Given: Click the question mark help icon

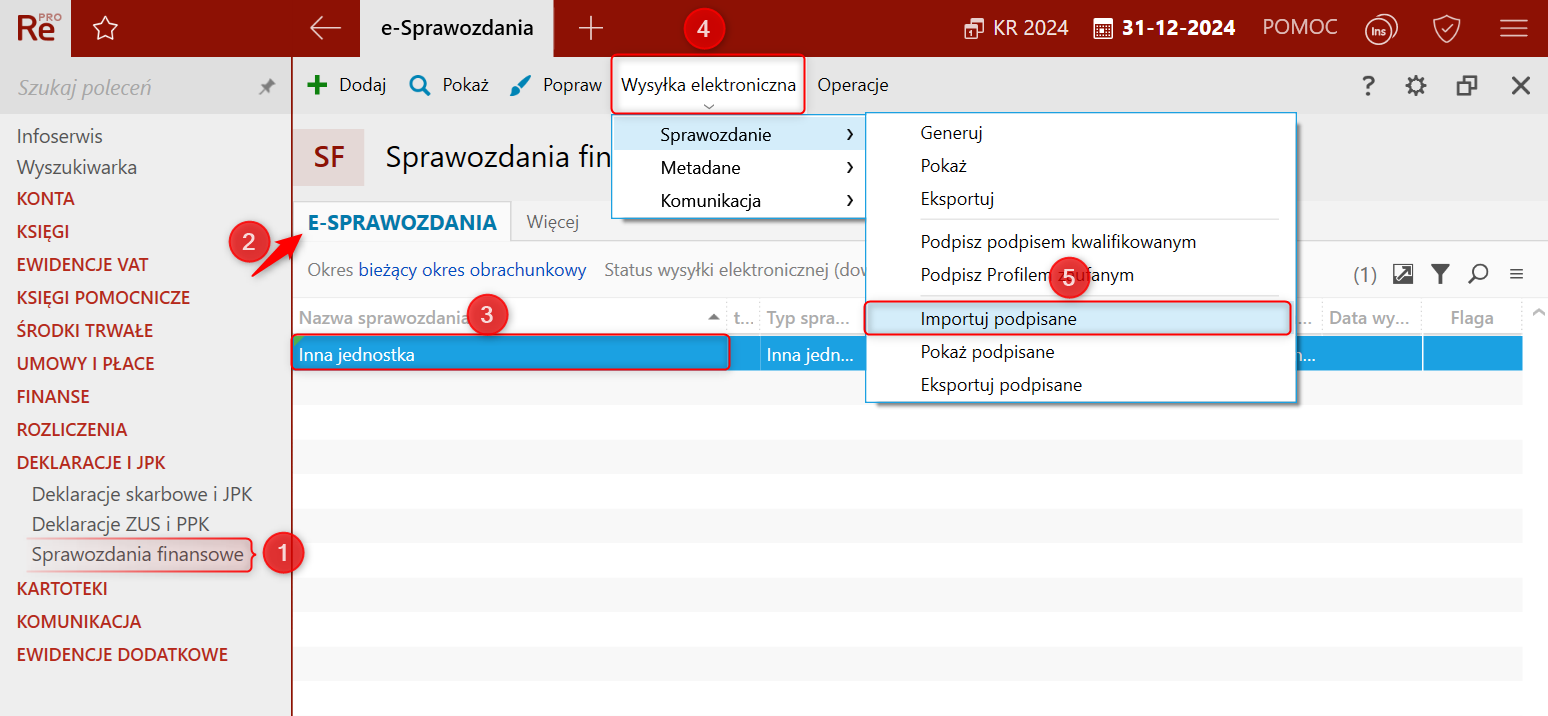Looking at the screenshot, I should point(1368,86).
